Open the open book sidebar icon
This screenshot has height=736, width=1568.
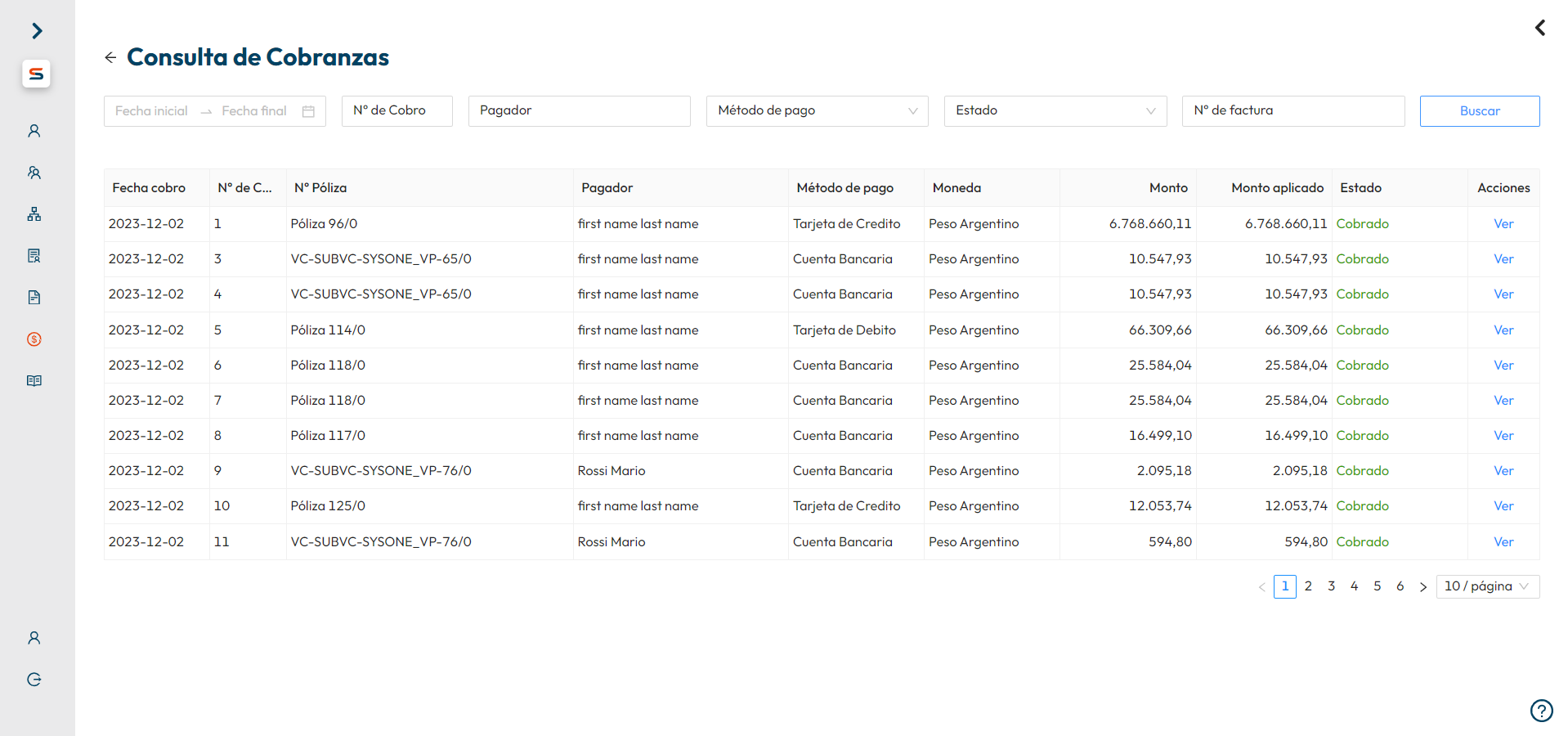(34, 381)
